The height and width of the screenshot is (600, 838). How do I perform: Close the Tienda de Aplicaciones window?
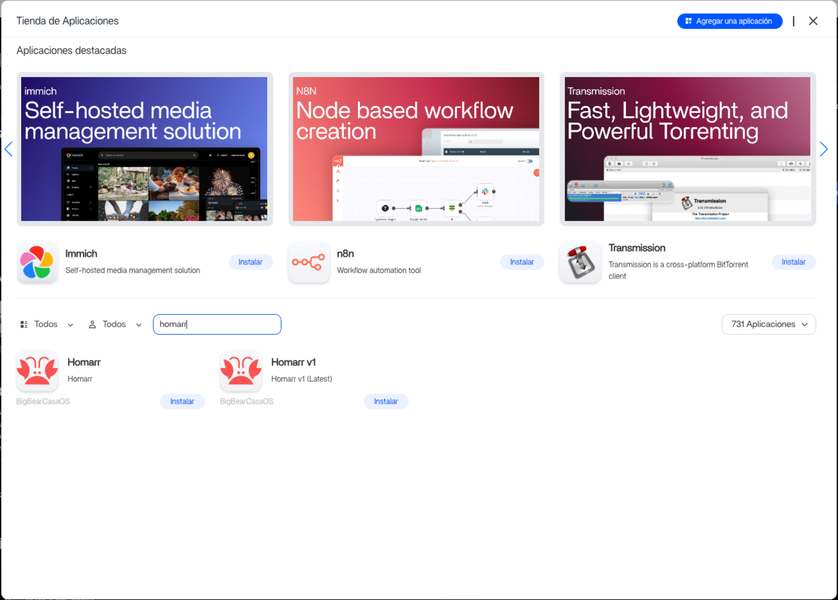tap(813, 21)
